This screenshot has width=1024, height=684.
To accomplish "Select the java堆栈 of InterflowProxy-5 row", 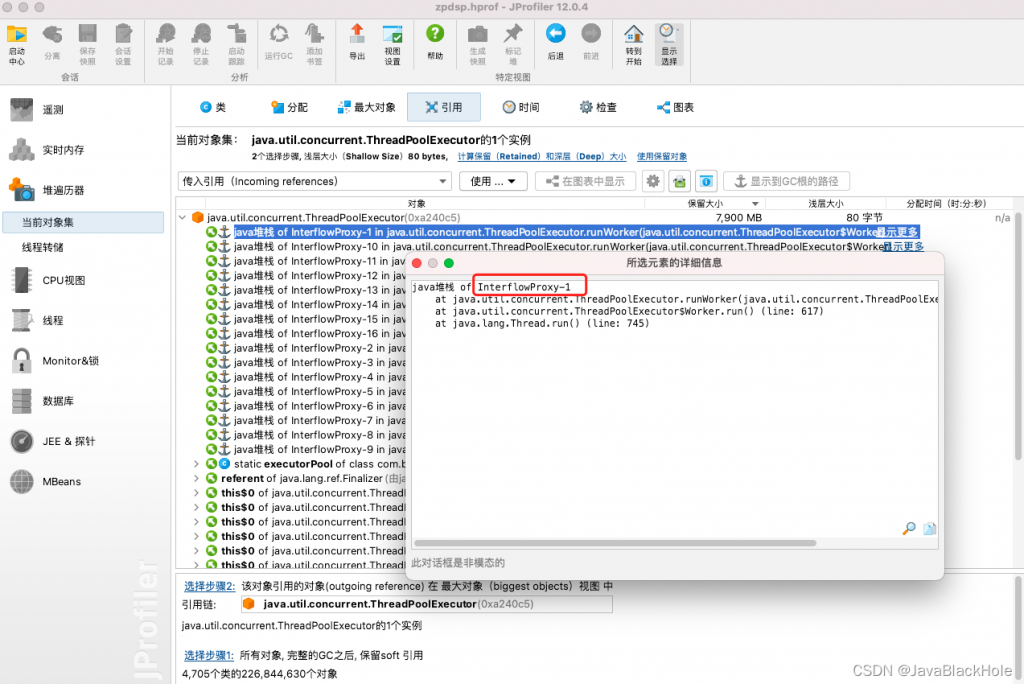I will (x=319, y=391).
